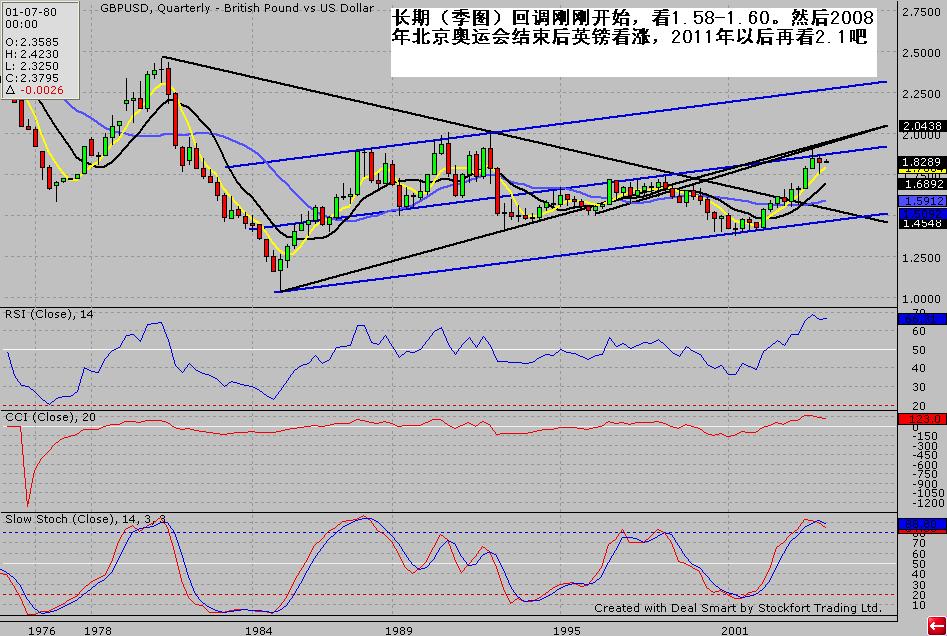Click the 1.6892 black price label

[918, 184]
